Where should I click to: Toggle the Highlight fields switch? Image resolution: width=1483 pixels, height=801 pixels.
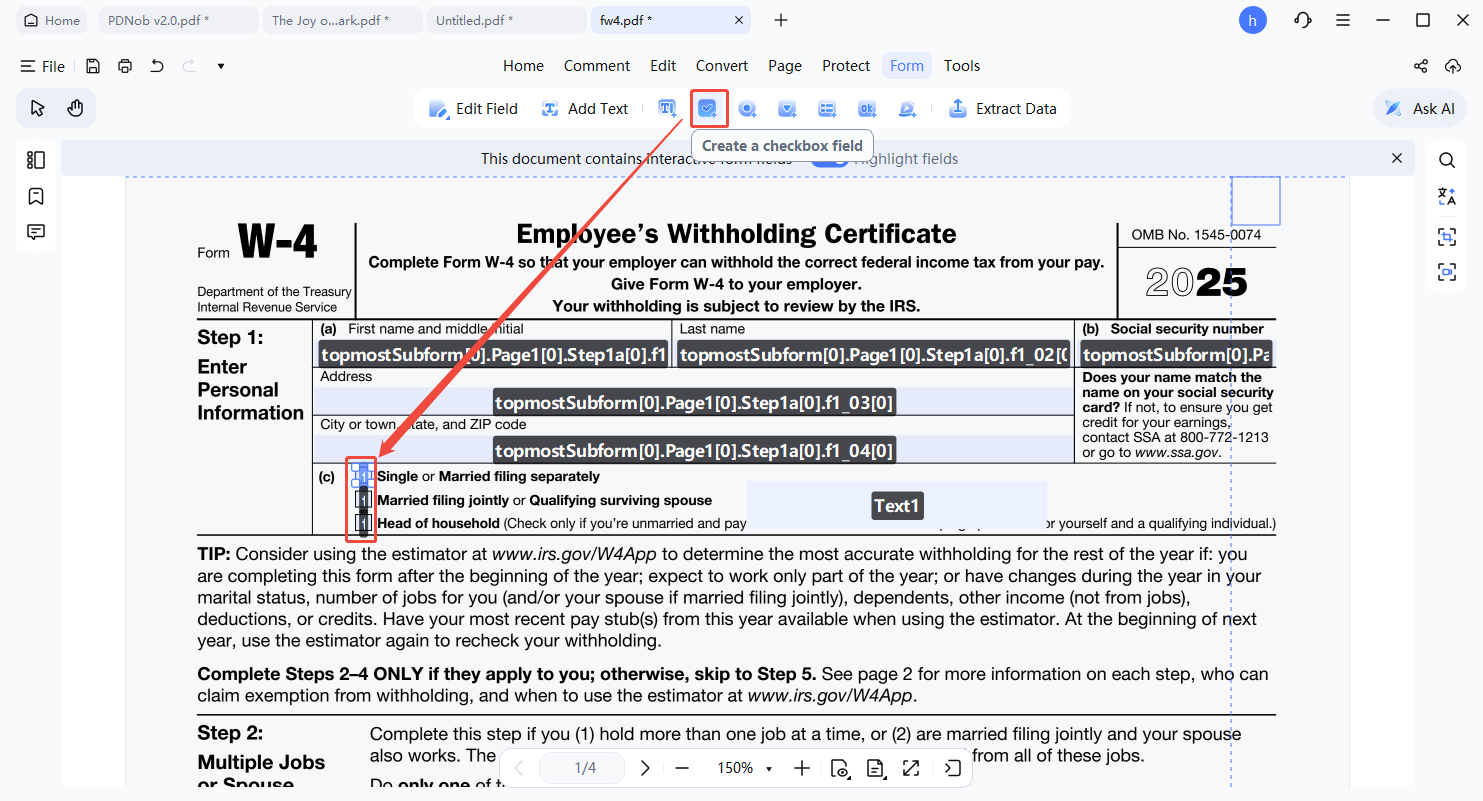pos(830,159)
